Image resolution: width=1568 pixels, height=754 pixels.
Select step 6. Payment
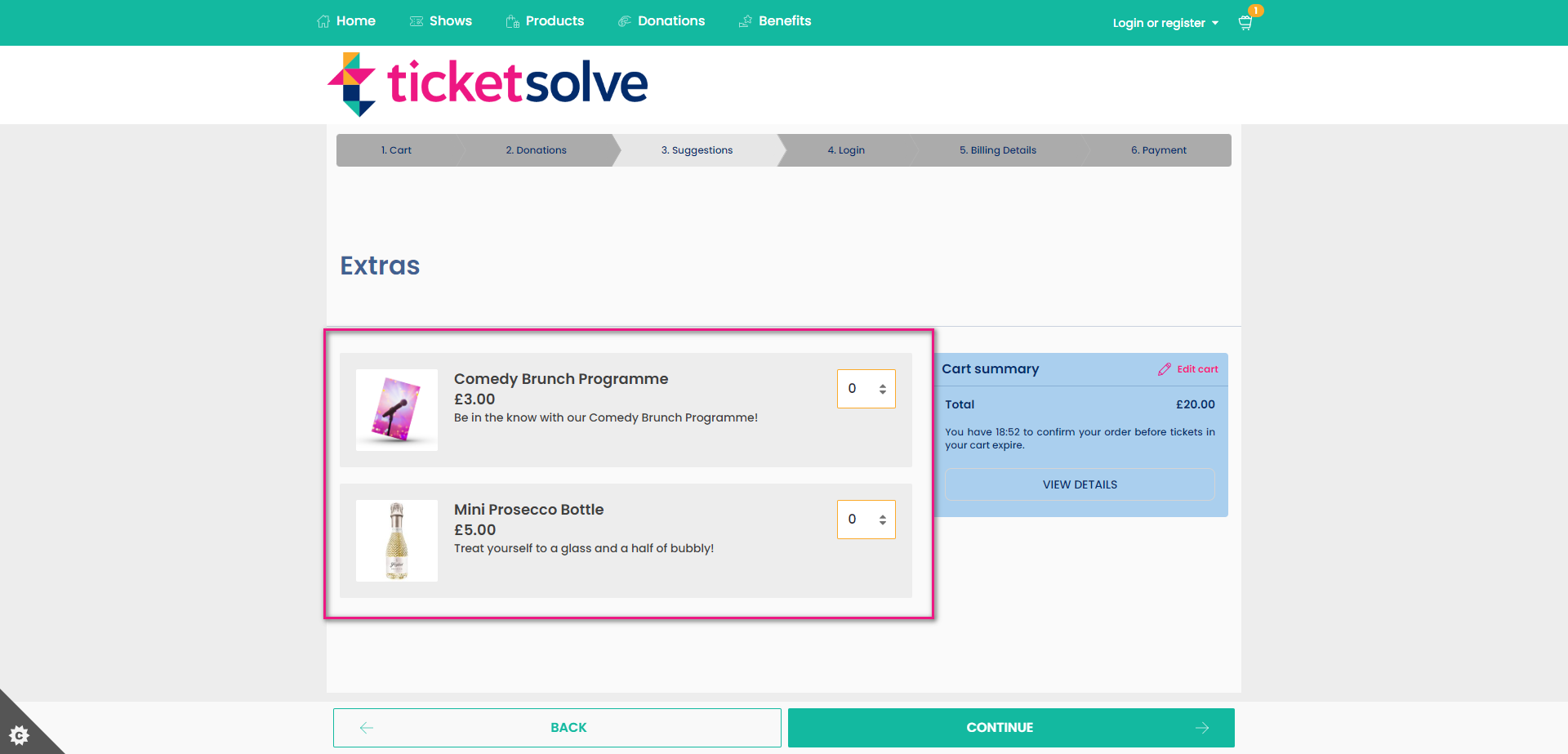point(1159,150)
